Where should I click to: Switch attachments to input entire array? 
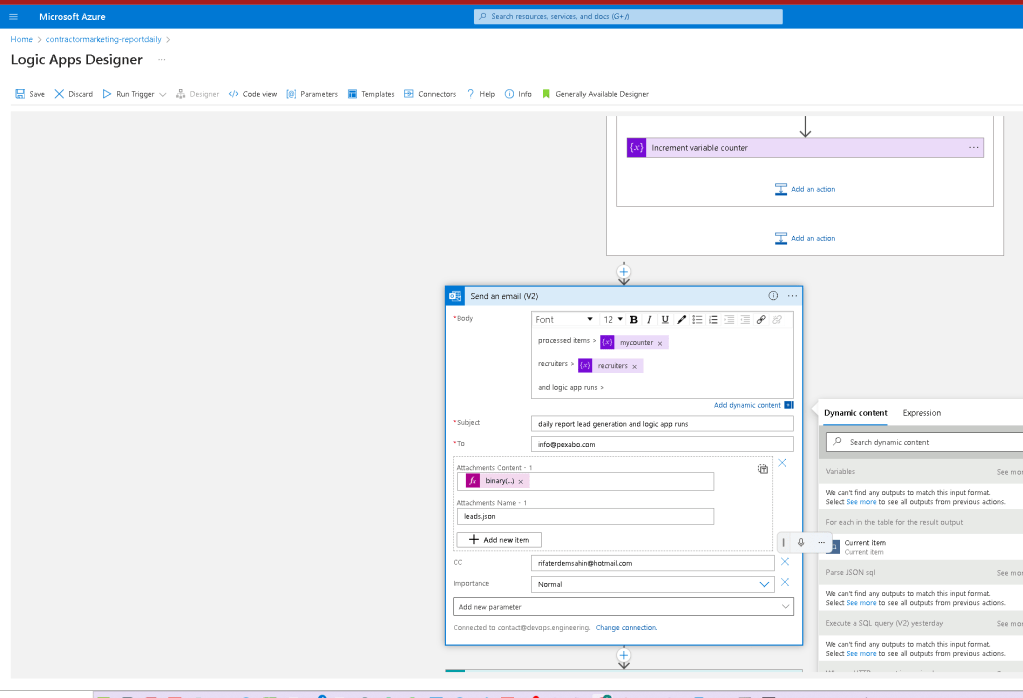pyautogui.click(x=763, y=468)
